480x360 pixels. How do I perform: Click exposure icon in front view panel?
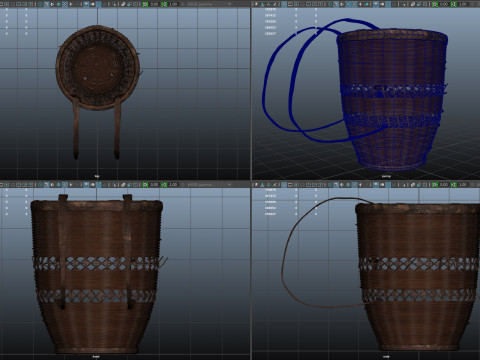[145, 184]
